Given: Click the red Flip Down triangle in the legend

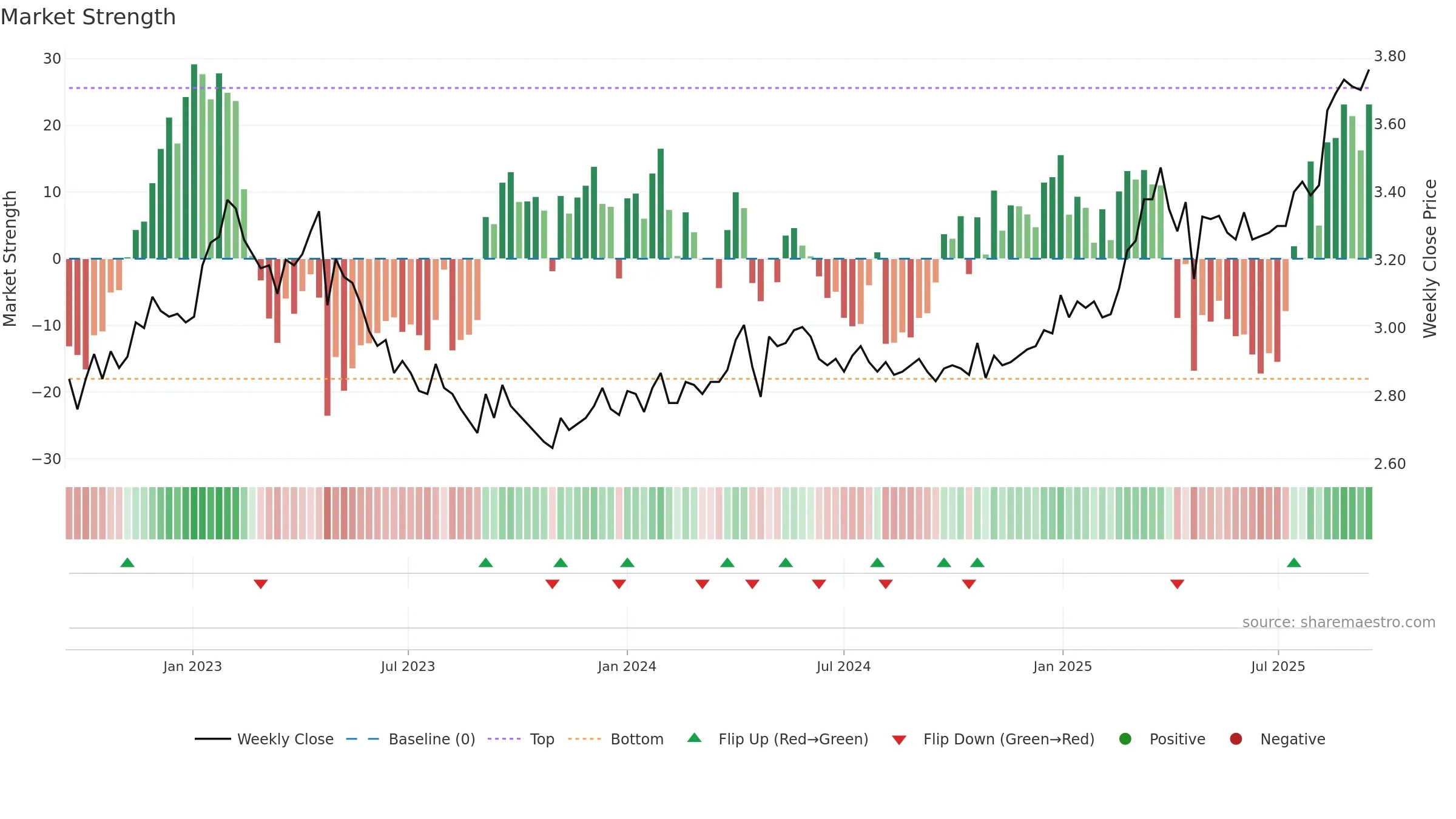Looking at the screenshot, I should [x=899, y=740].
